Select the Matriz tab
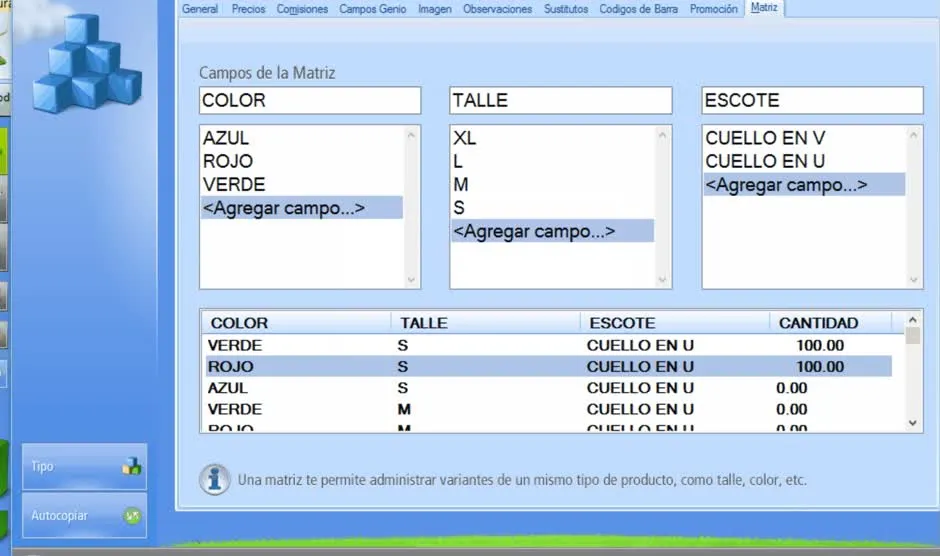This screenshot has width=940, height=556. click(764, 8)
